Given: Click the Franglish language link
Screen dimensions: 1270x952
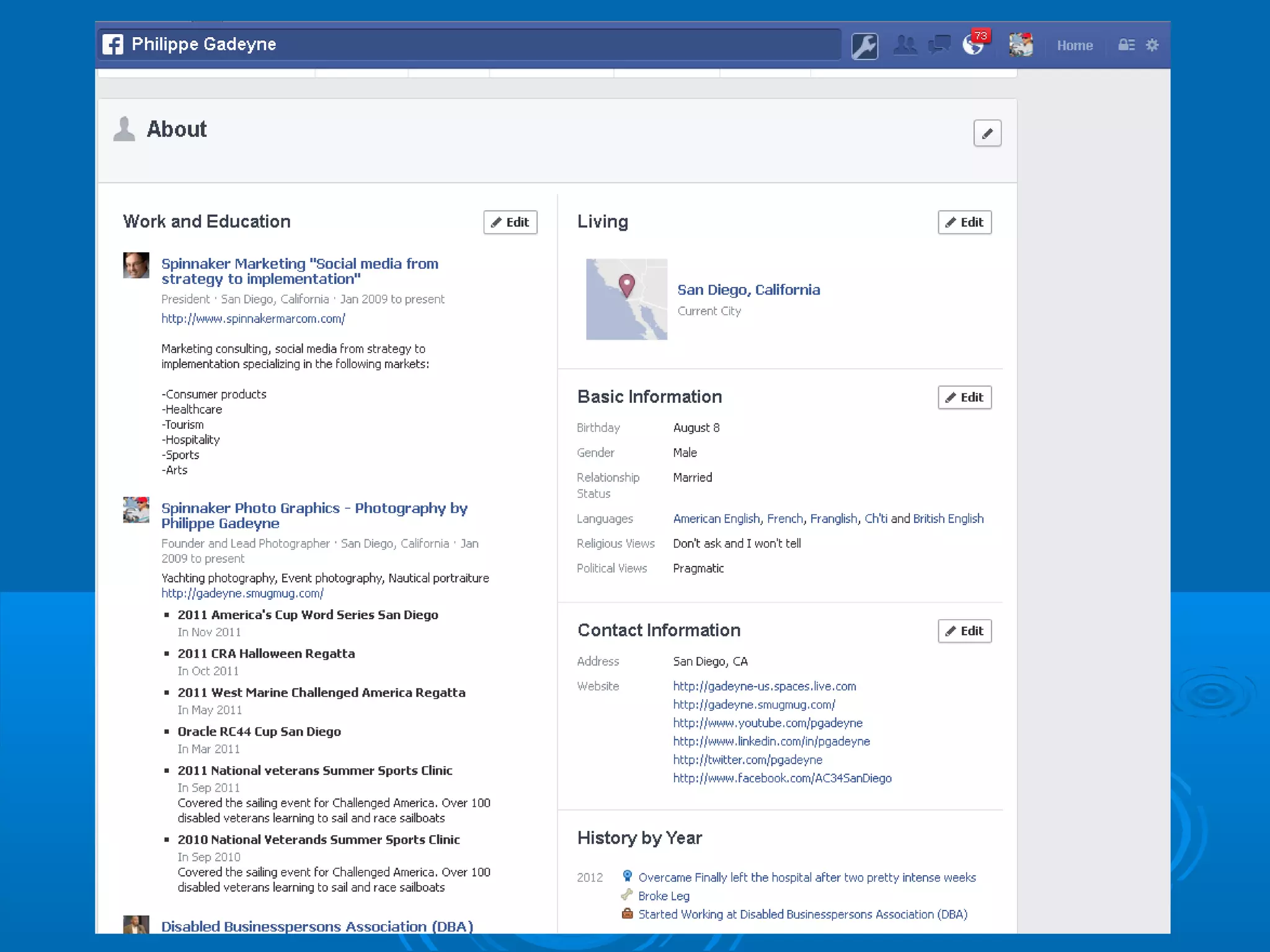Looking at the screenshot, I should pyautogui.click(x=833, y=519).
